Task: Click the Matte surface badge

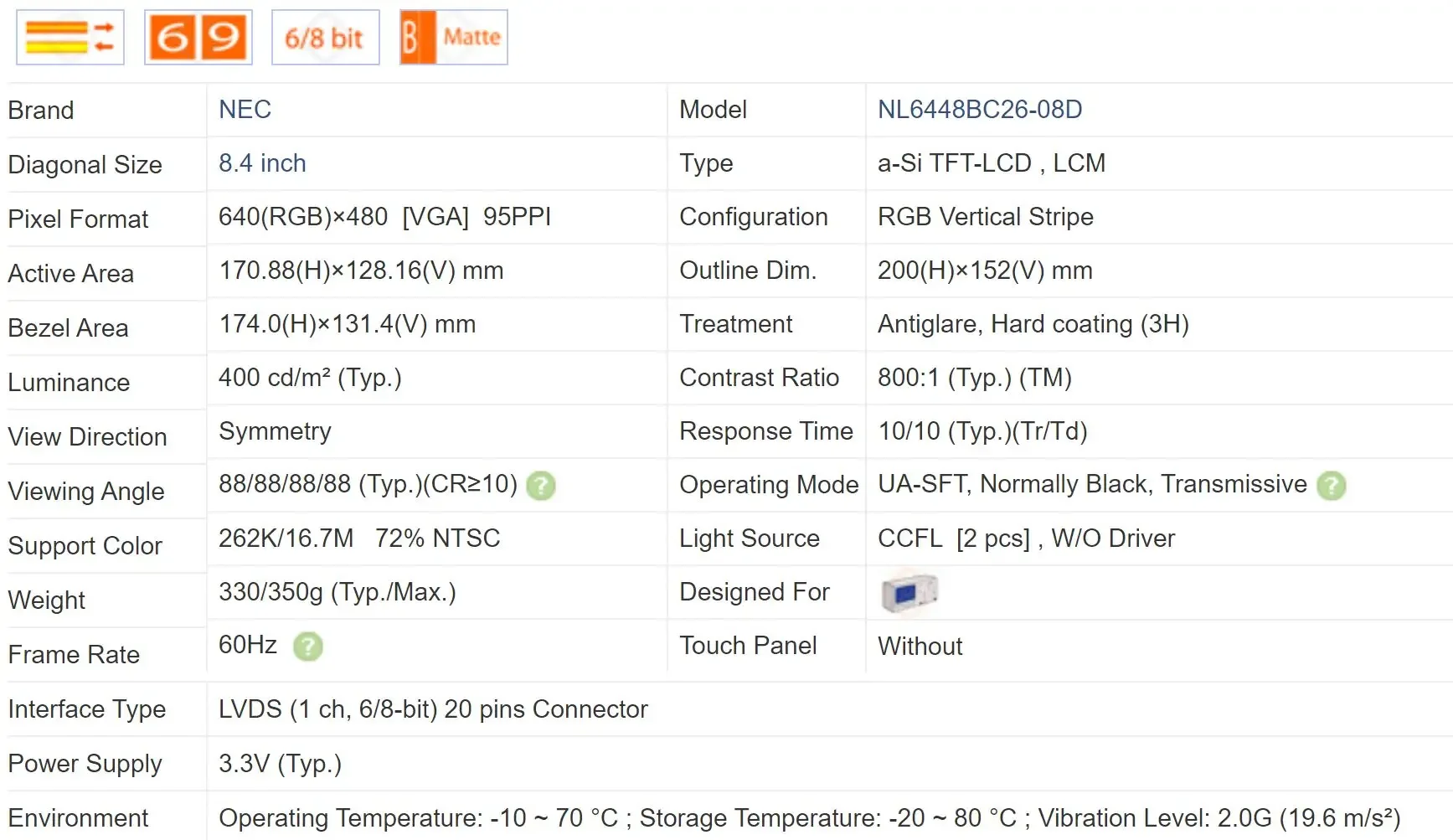Action: pyautogui.click(x=454, y=38)
